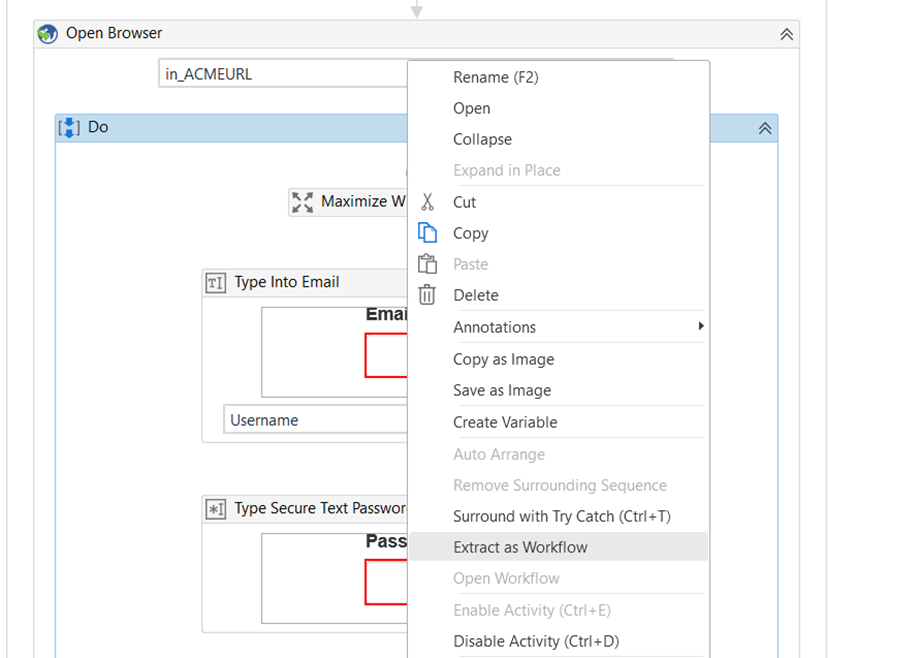Click the Username text field

point(315,420)
